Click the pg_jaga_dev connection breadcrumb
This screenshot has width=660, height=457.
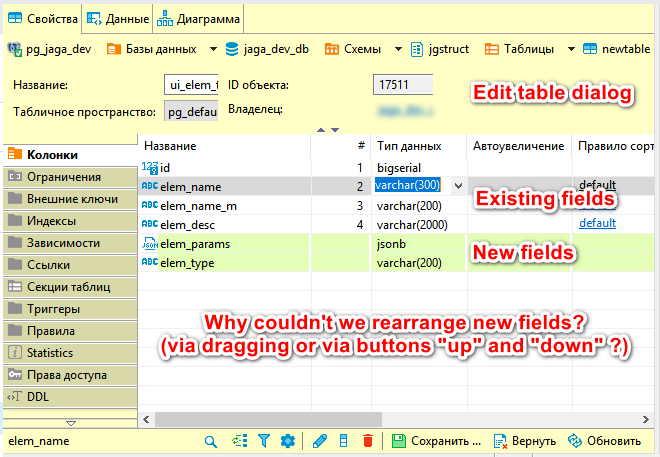(x=50, y=49)
